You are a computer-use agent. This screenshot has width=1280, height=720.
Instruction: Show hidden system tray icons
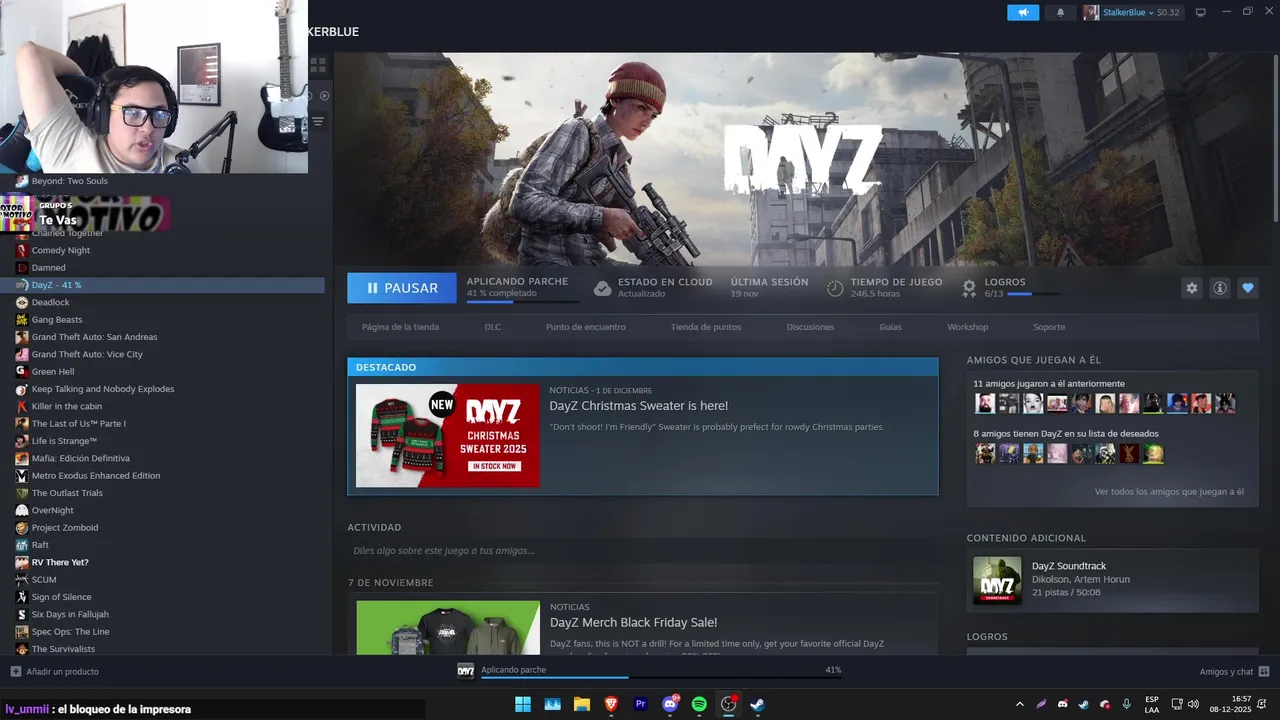(x=1019, y=704)
